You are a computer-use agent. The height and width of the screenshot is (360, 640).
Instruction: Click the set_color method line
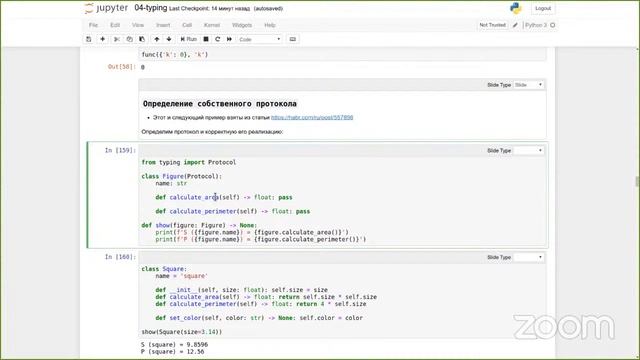point(259,318)
